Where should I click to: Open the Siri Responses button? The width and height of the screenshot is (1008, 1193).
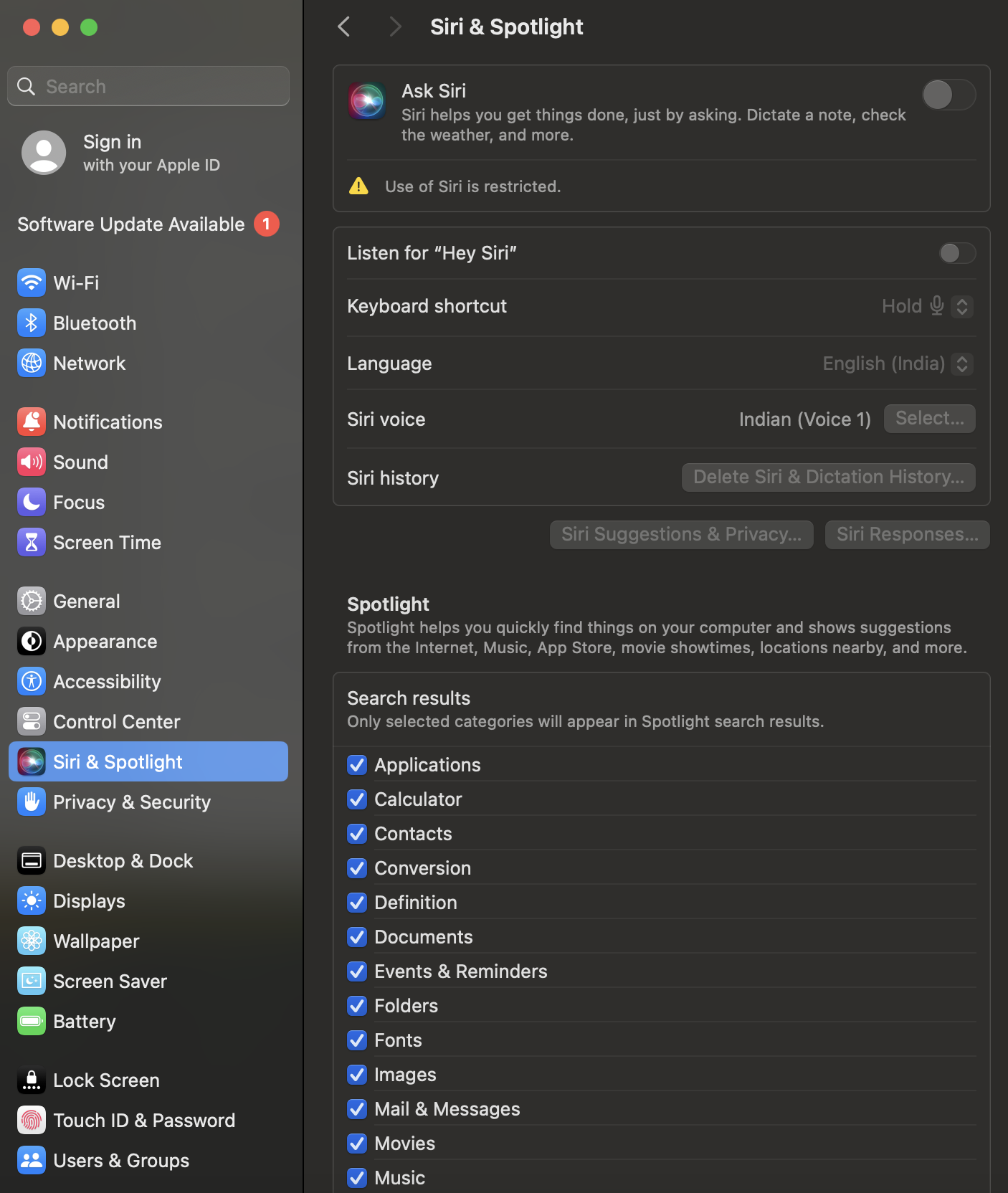point(908,535)
